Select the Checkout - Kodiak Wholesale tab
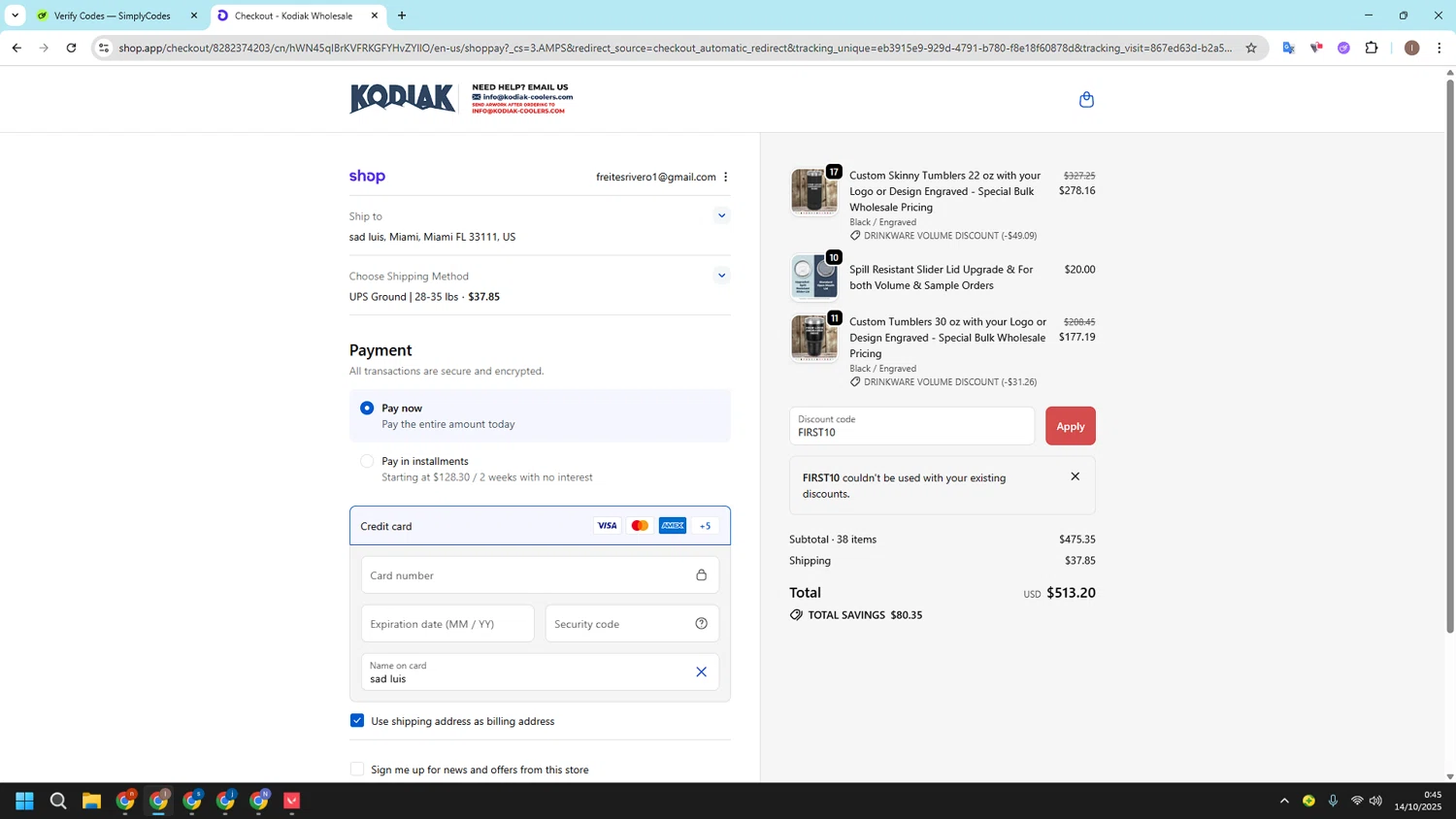Viewport: 1456px width, 819px height. tap(293, 16)
